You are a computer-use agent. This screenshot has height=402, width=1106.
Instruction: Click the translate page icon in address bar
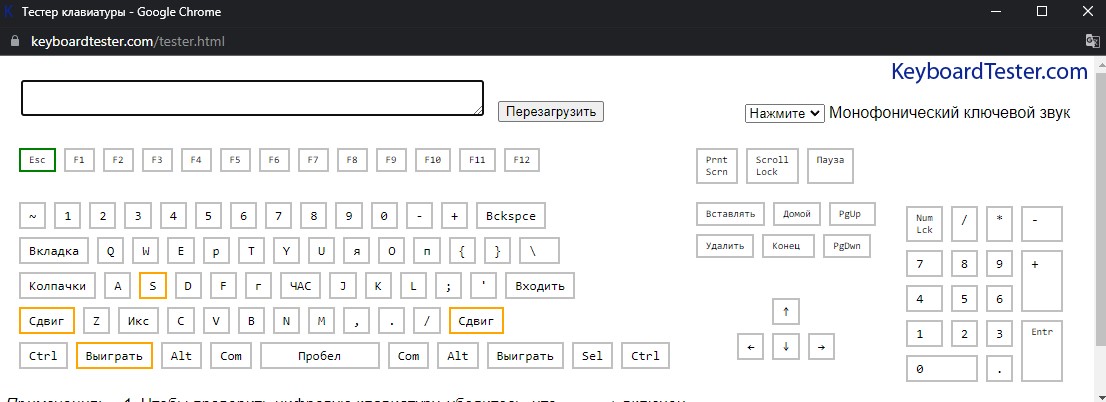(1093, 41)
